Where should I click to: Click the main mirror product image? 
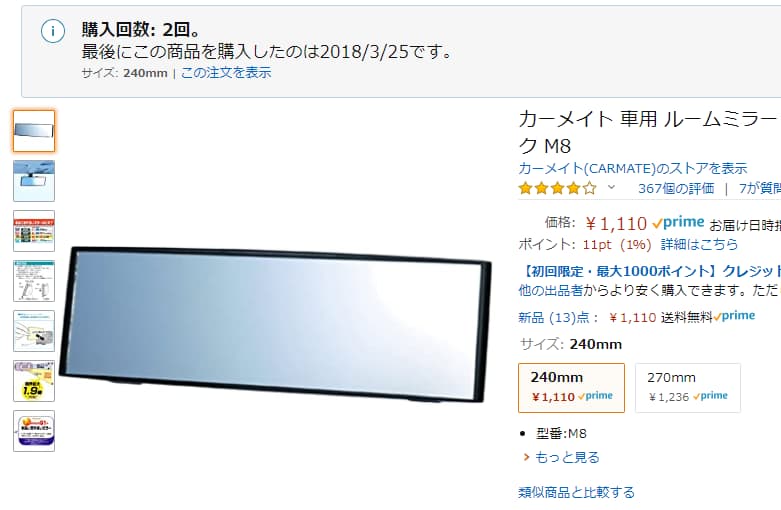pos(275,324)
